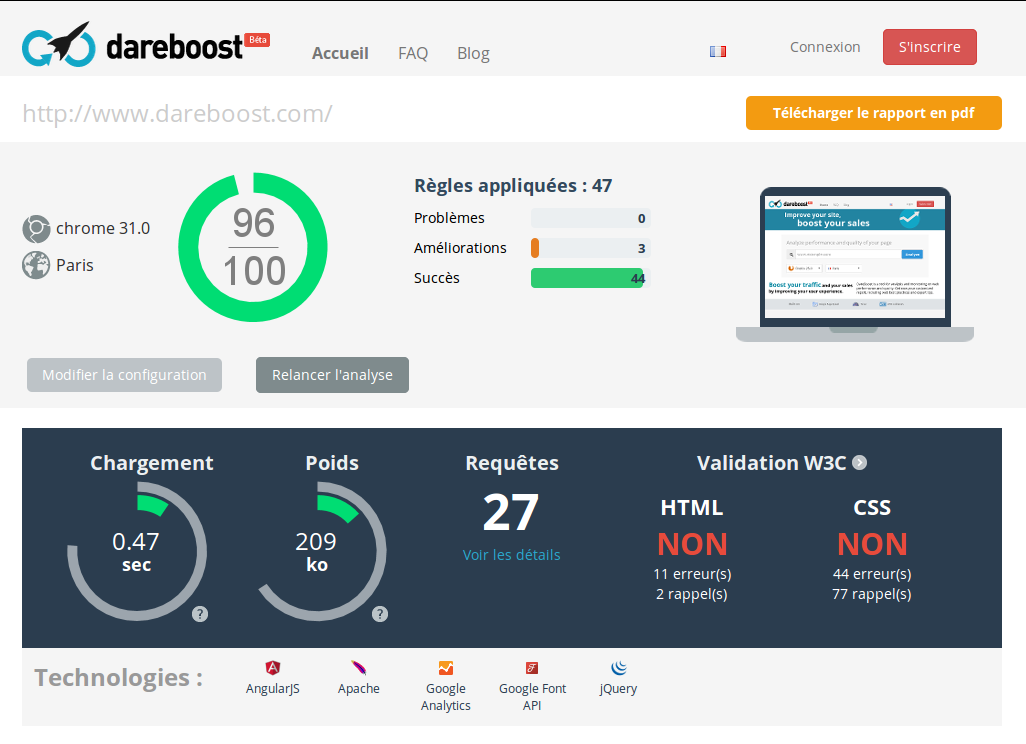Click the S'inscrire button
Screen dimensions: 1026x744
point(929,47)
